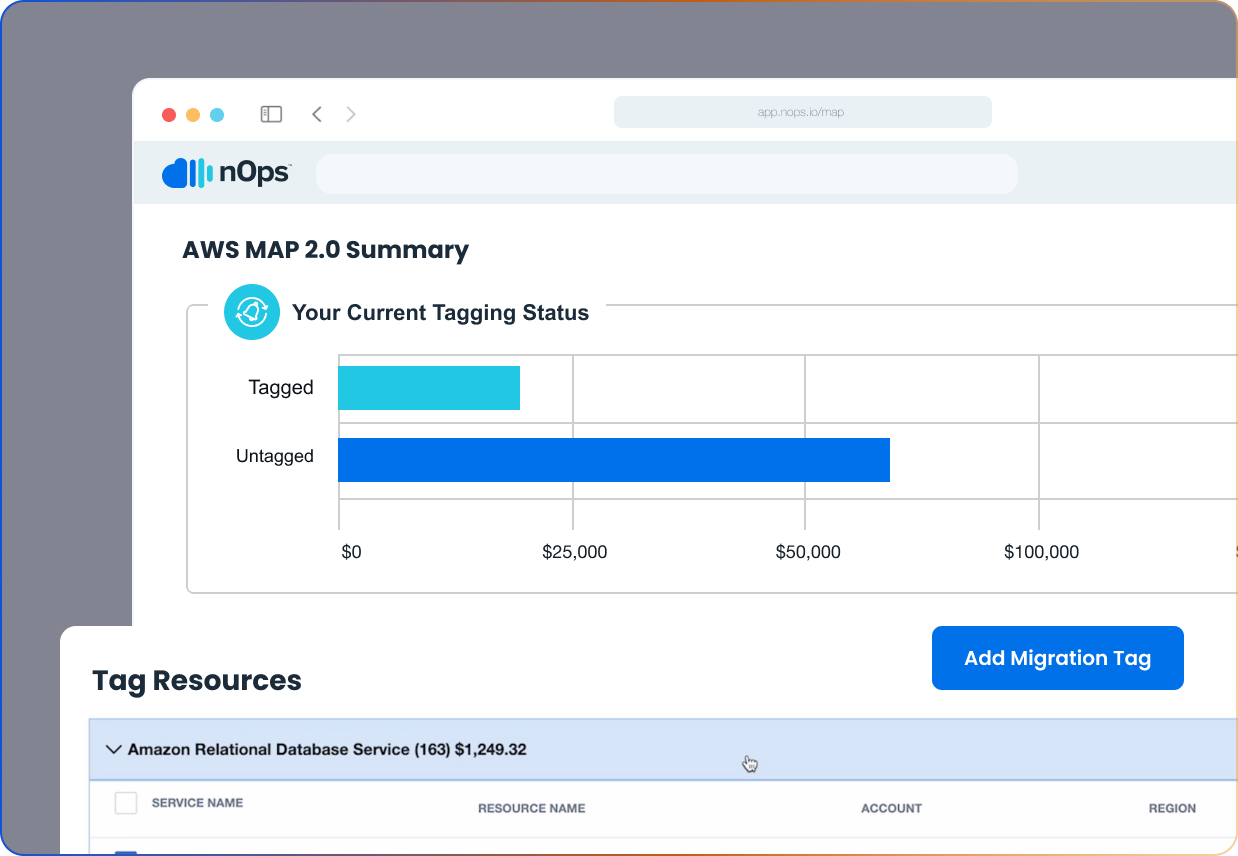
Task: Click the blue maximize window dot
Action: coord(217,115)
